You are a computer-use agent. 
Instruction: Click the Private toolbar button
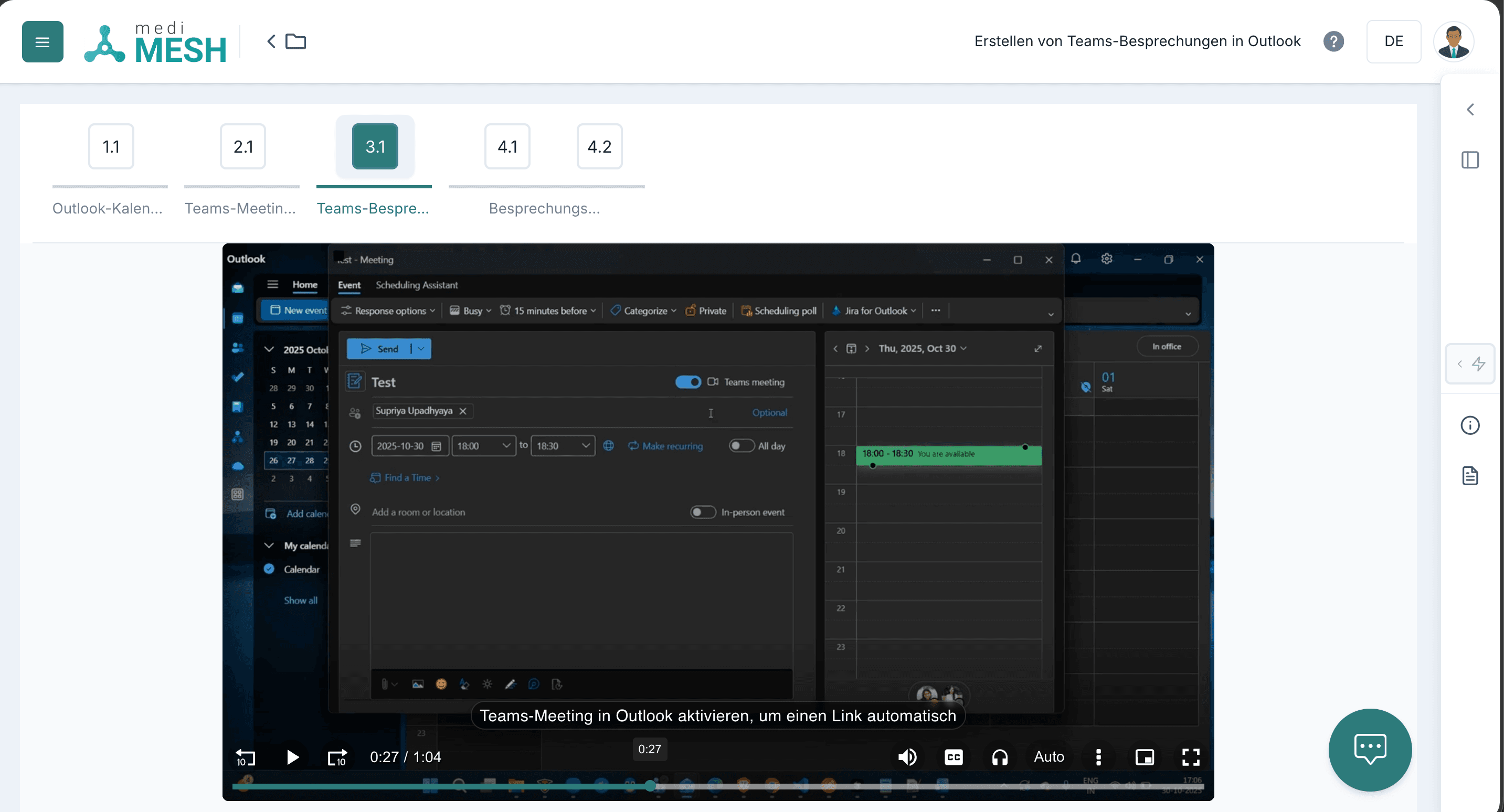pos(706,311)
